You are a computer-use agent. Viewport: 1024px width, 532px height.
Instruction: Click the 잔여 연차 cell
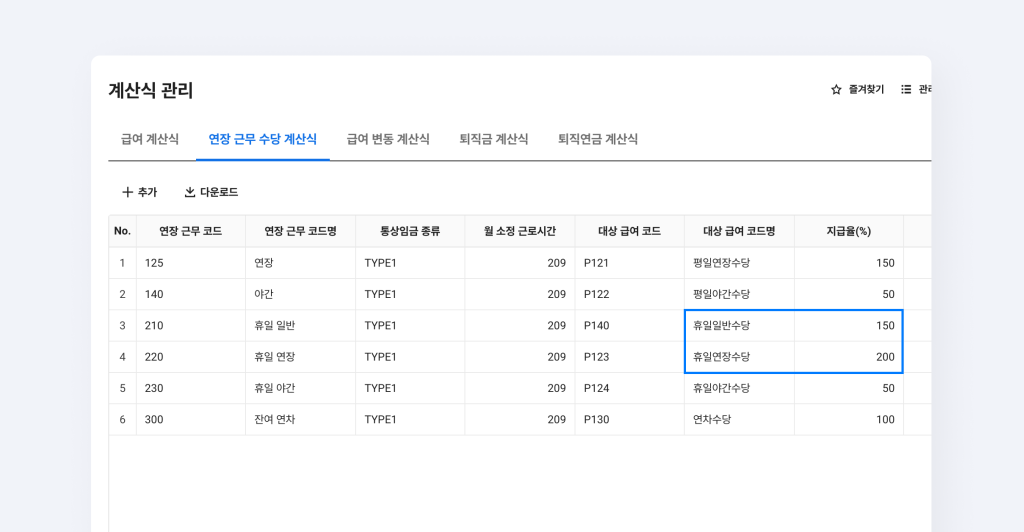300,420
